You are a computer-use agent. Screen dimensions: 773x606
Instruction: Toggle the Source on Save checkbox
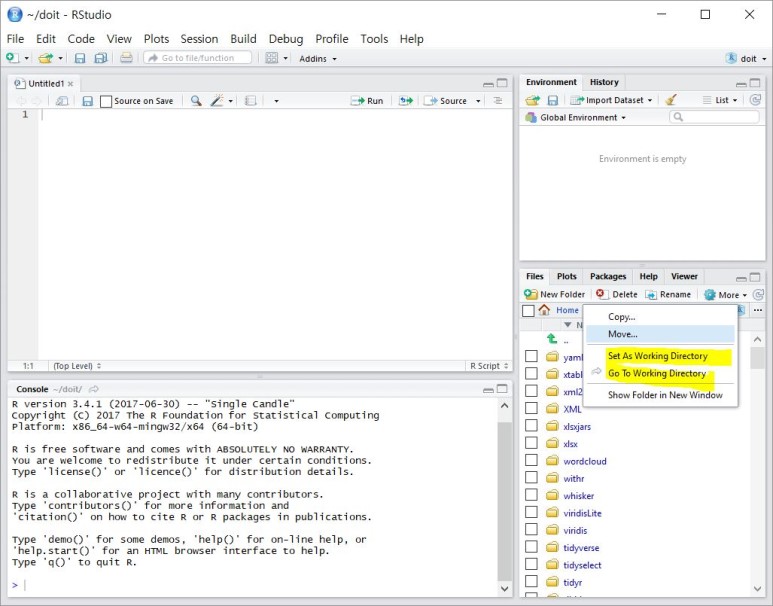pyautogui.click(x=106, y=101)
